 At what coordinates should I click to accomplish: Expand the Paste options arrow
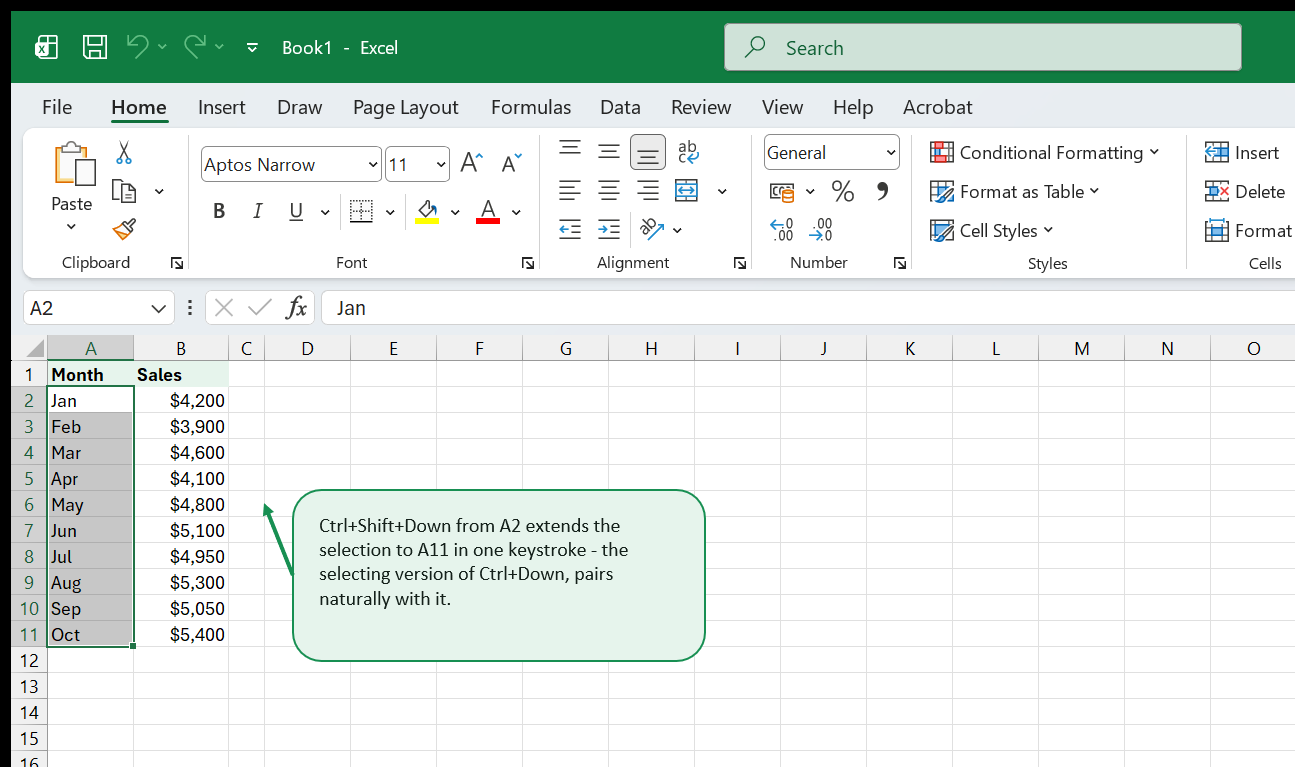coord(71,227)
